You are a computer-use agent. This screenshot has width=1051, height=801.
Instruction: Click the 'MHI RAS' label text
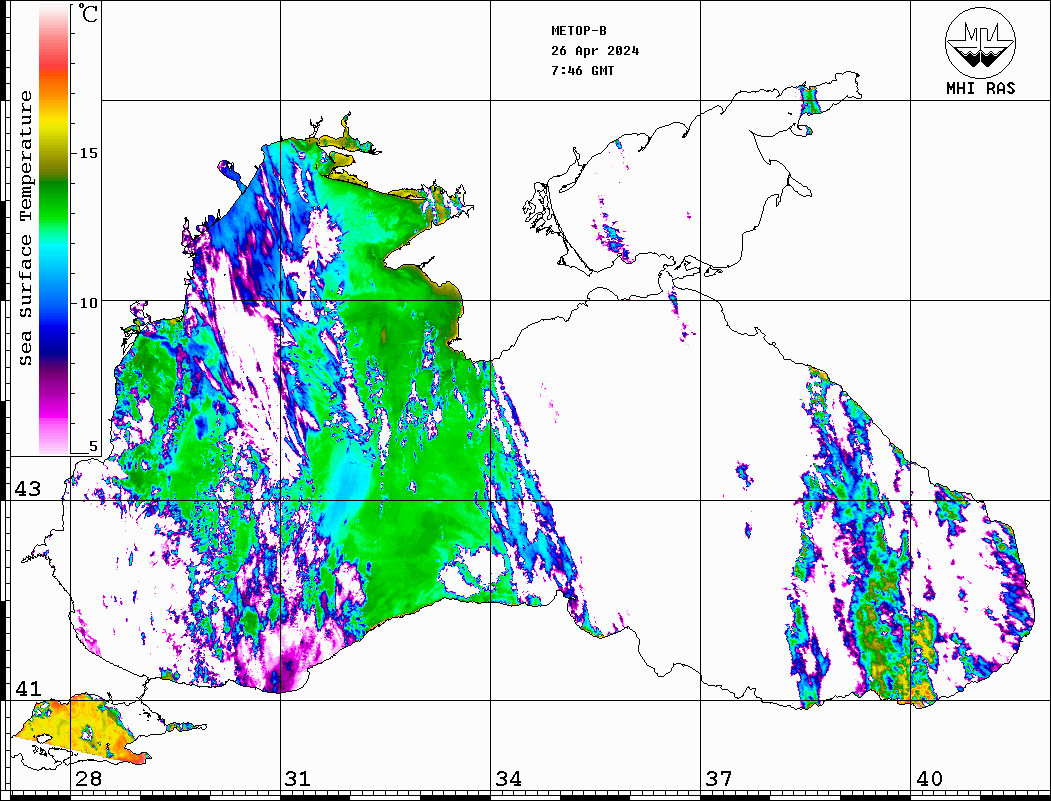tap(980, 88)
